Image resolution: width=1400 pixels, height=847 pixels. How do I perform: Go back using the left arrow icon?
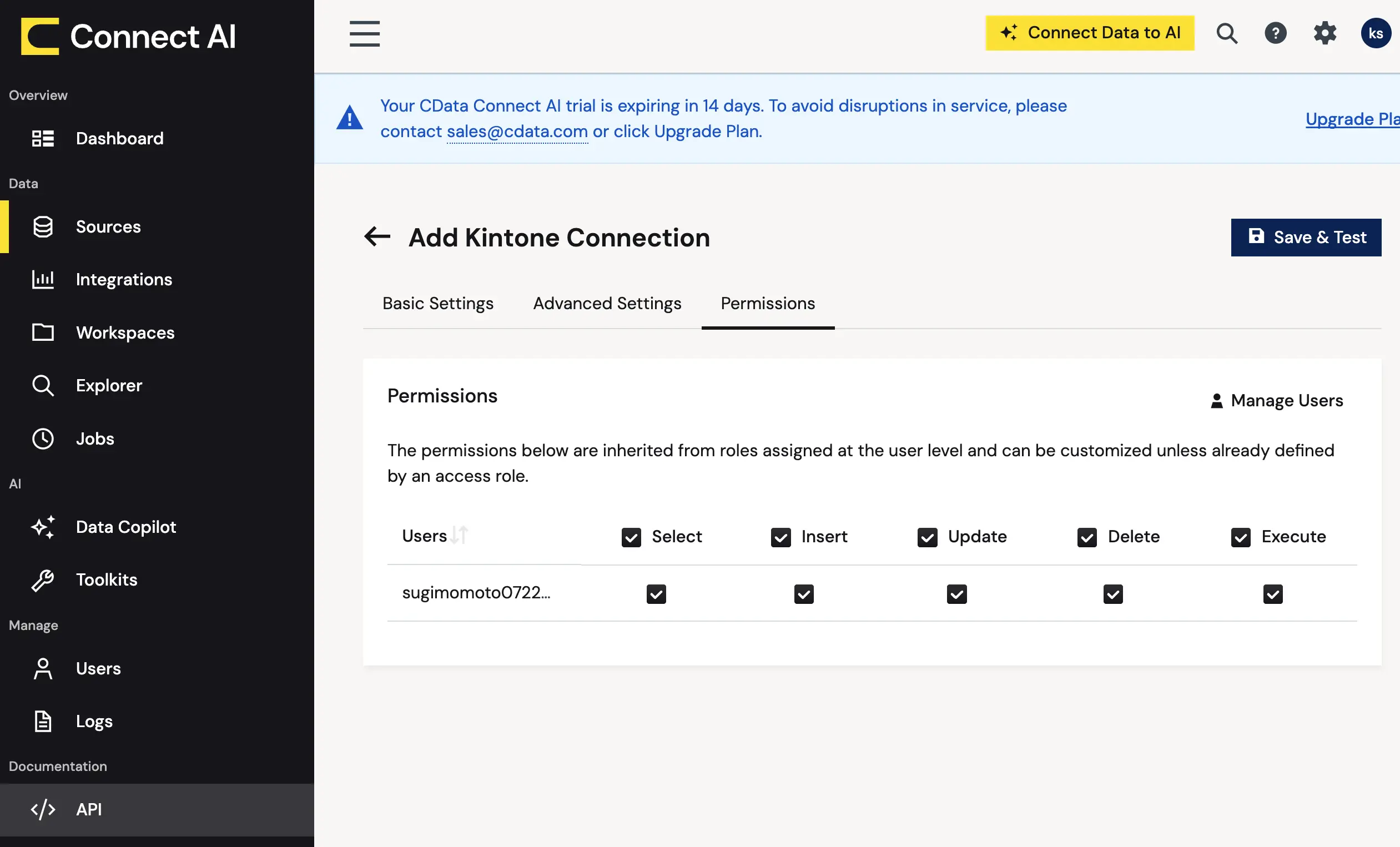[x=377, y=237]
